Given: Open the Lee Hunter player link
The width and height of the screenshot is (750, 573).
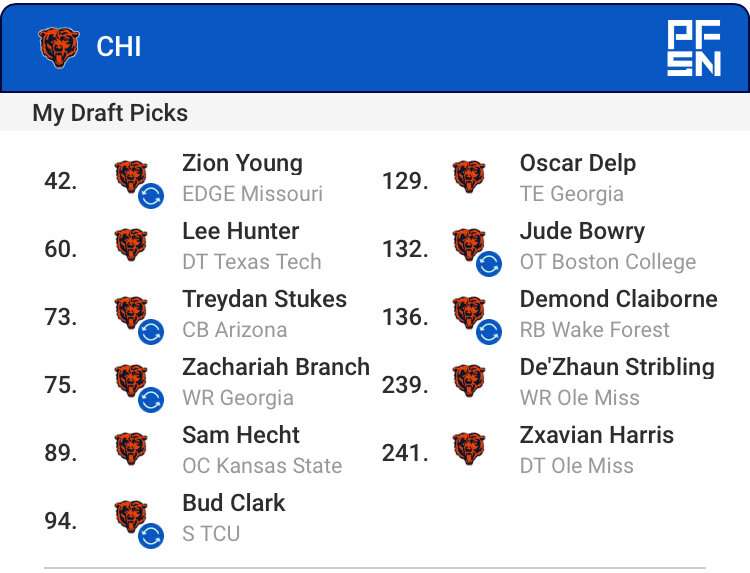Looking at the screenshot, I should pos(241,231).
